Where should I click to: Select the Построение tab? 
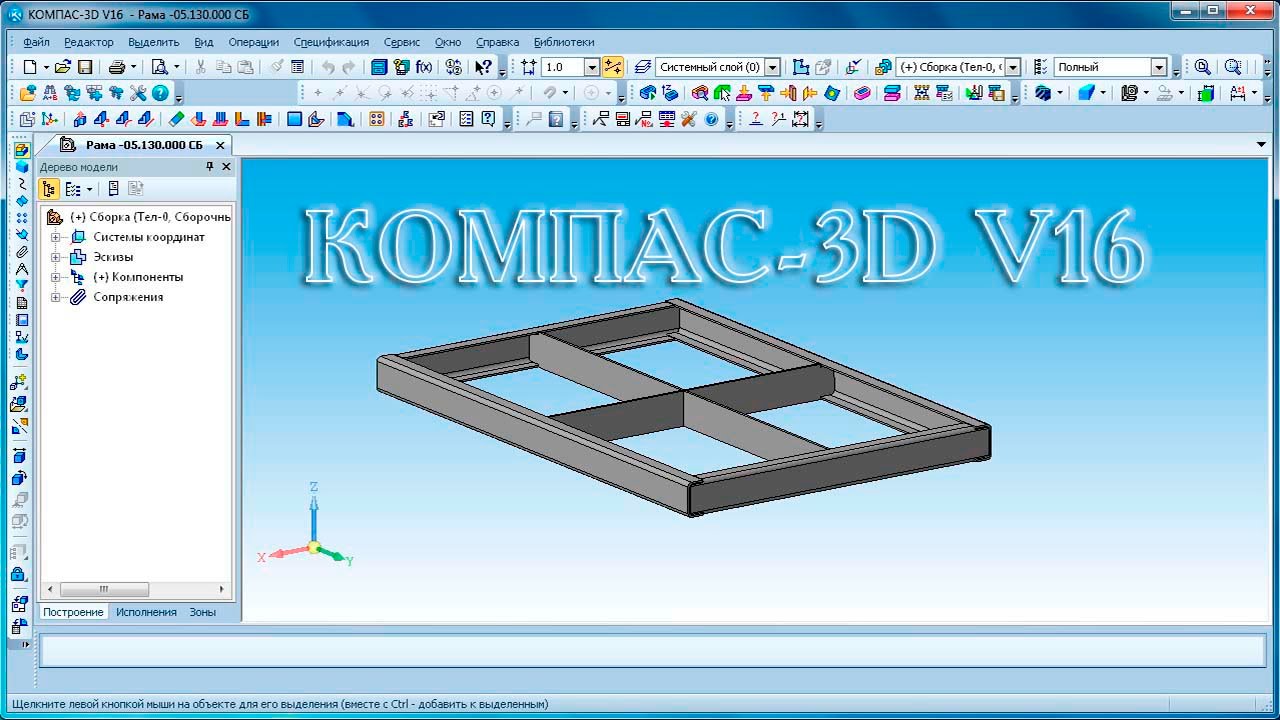click(x=73, y=612)
